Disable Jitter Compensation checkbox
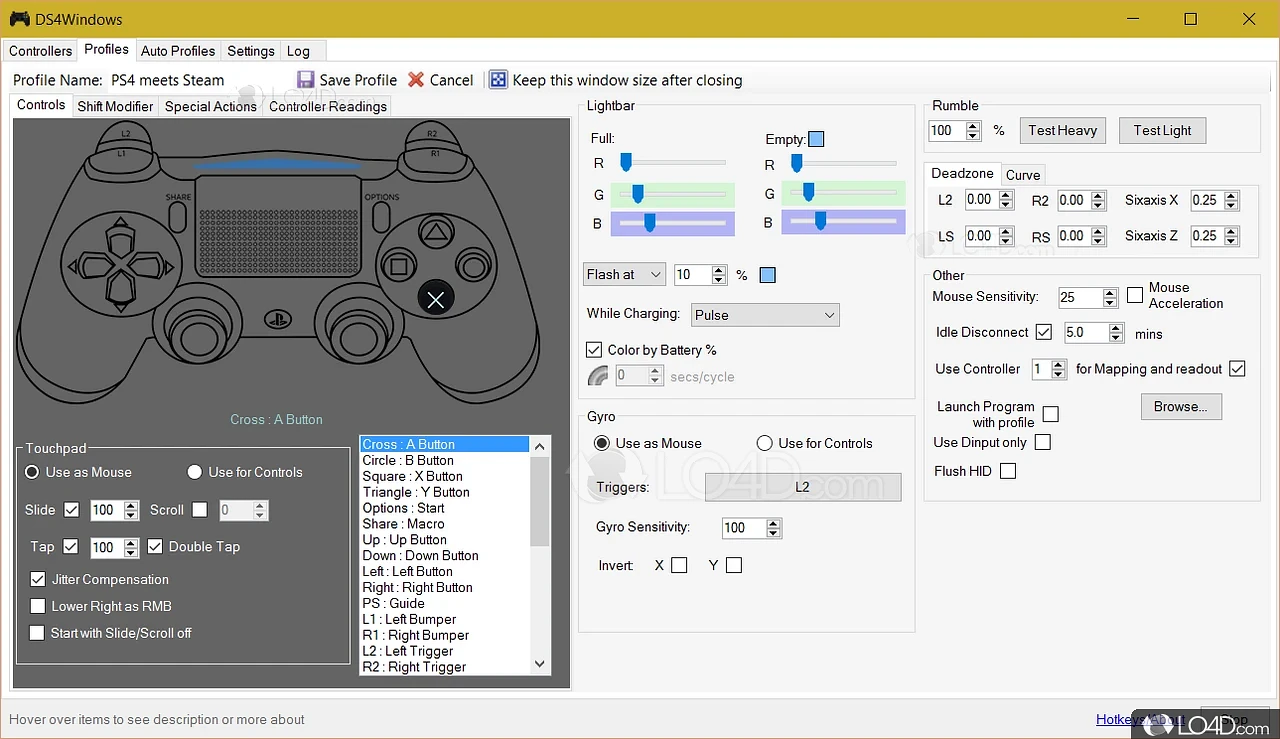Screen dimensions: 1280x739 (38, 579)
